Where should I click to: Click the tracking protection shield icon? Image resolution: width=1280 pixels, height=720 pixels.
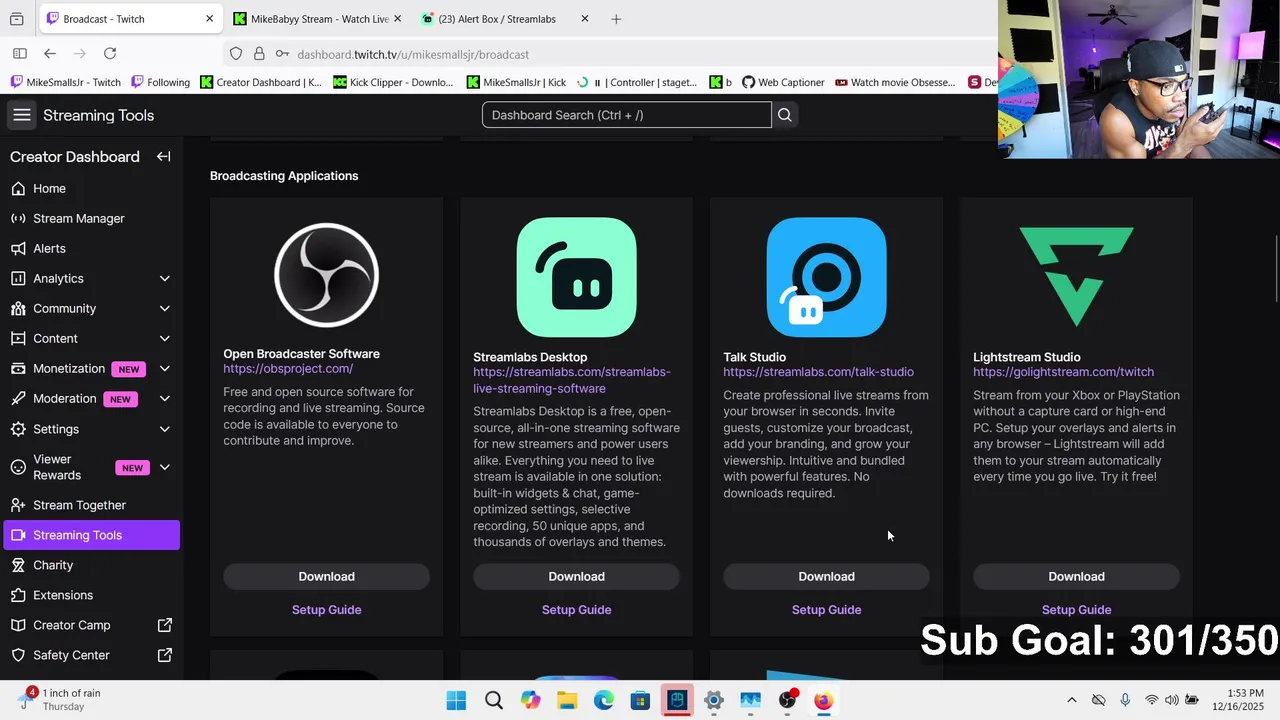[x=236, y=54]
